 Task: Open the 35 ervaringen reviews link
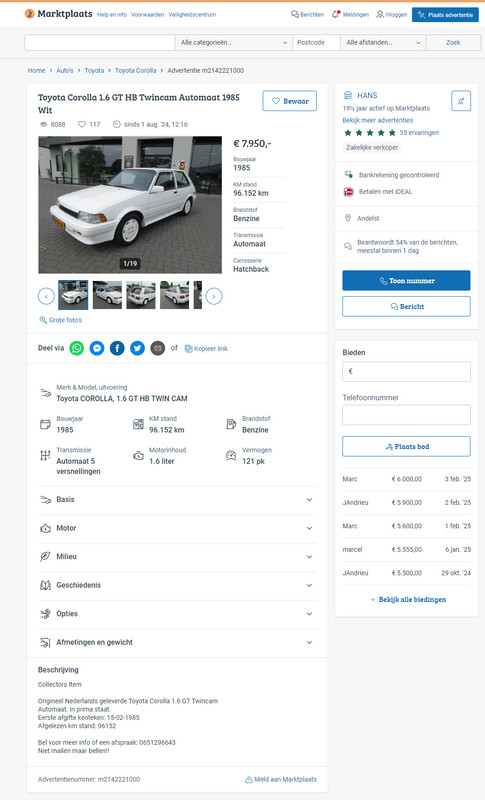pos(419,133)
